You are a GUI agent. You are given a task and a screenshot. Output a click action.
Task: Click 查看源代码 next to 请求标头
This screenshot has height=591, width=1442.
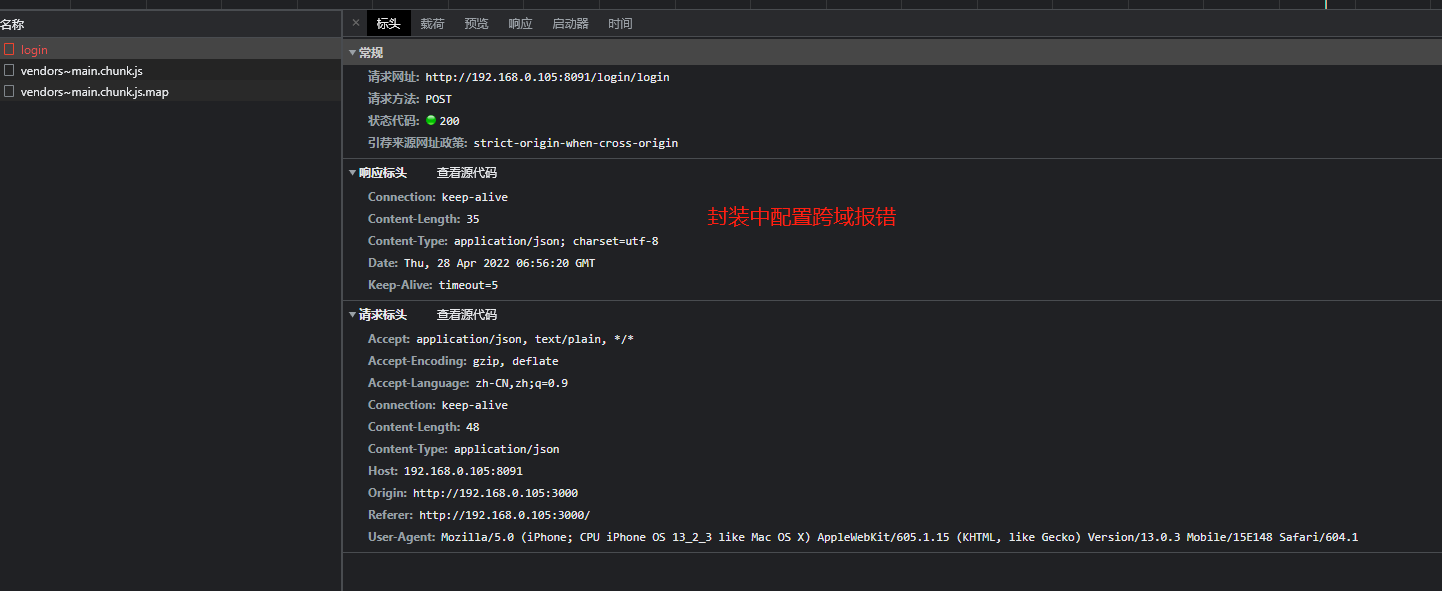click(x=466, y=315)
